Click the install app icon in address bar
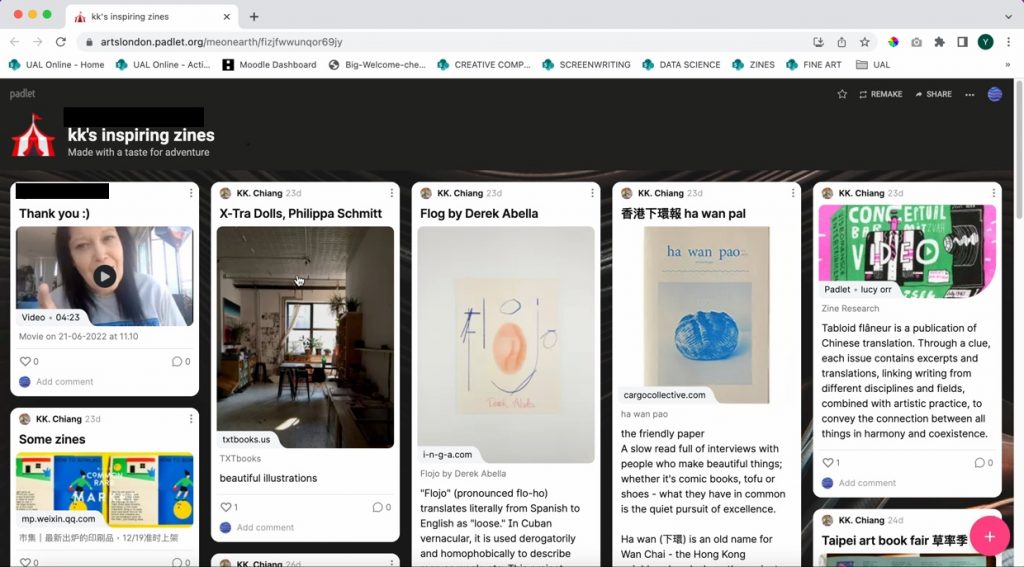Viewport: 1024px width, 567px height. coord(818,42)
